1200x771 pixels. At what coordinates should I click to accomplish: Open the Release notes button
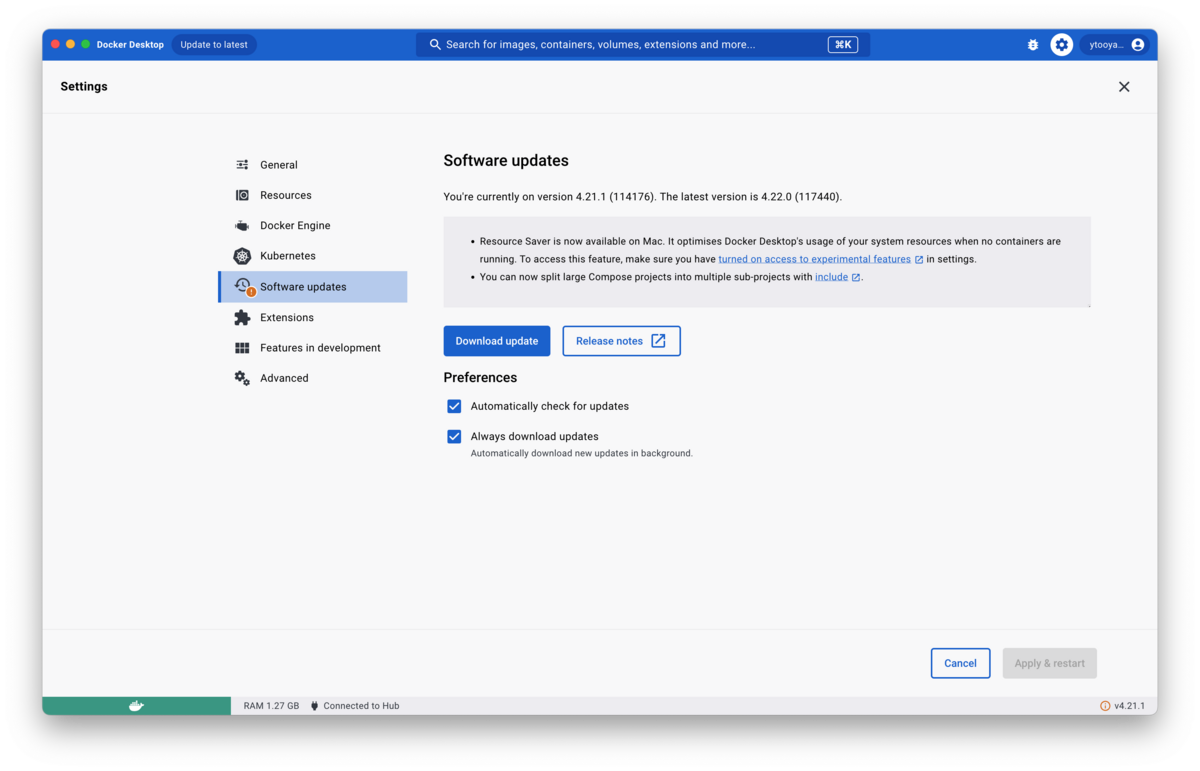pos(621,341)
